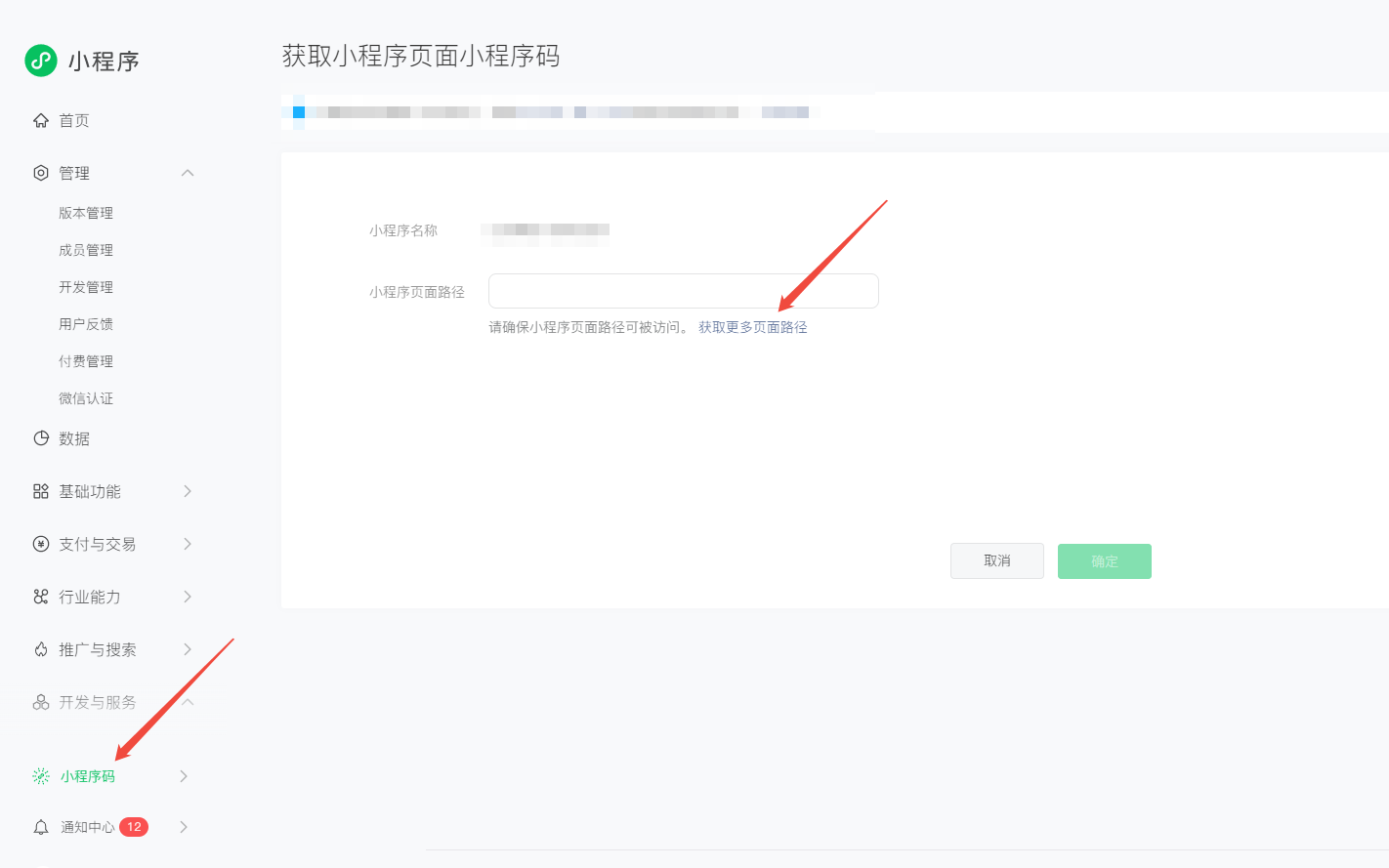This screenshot has height=868, width=1389.
Task: Click the home icon beside 首页
Action: click(41, 121)
